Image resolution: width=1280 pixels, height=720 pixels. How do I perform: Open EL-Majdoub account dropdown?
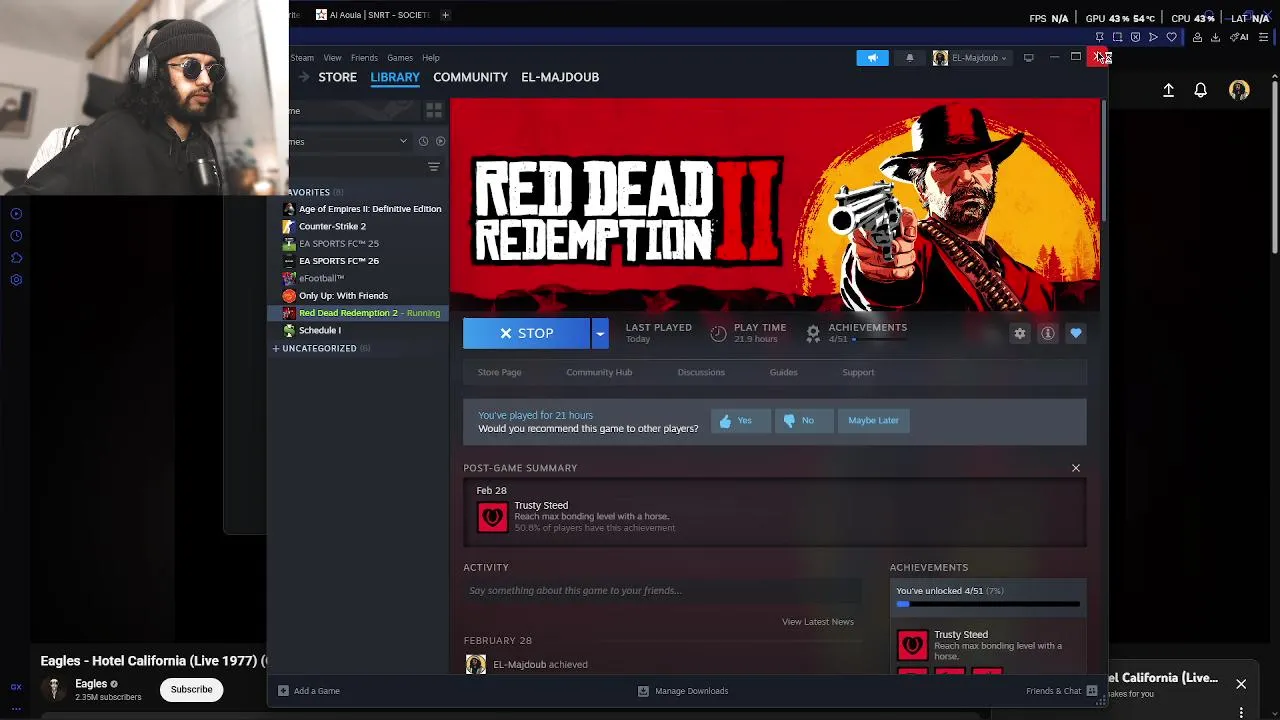970,58
